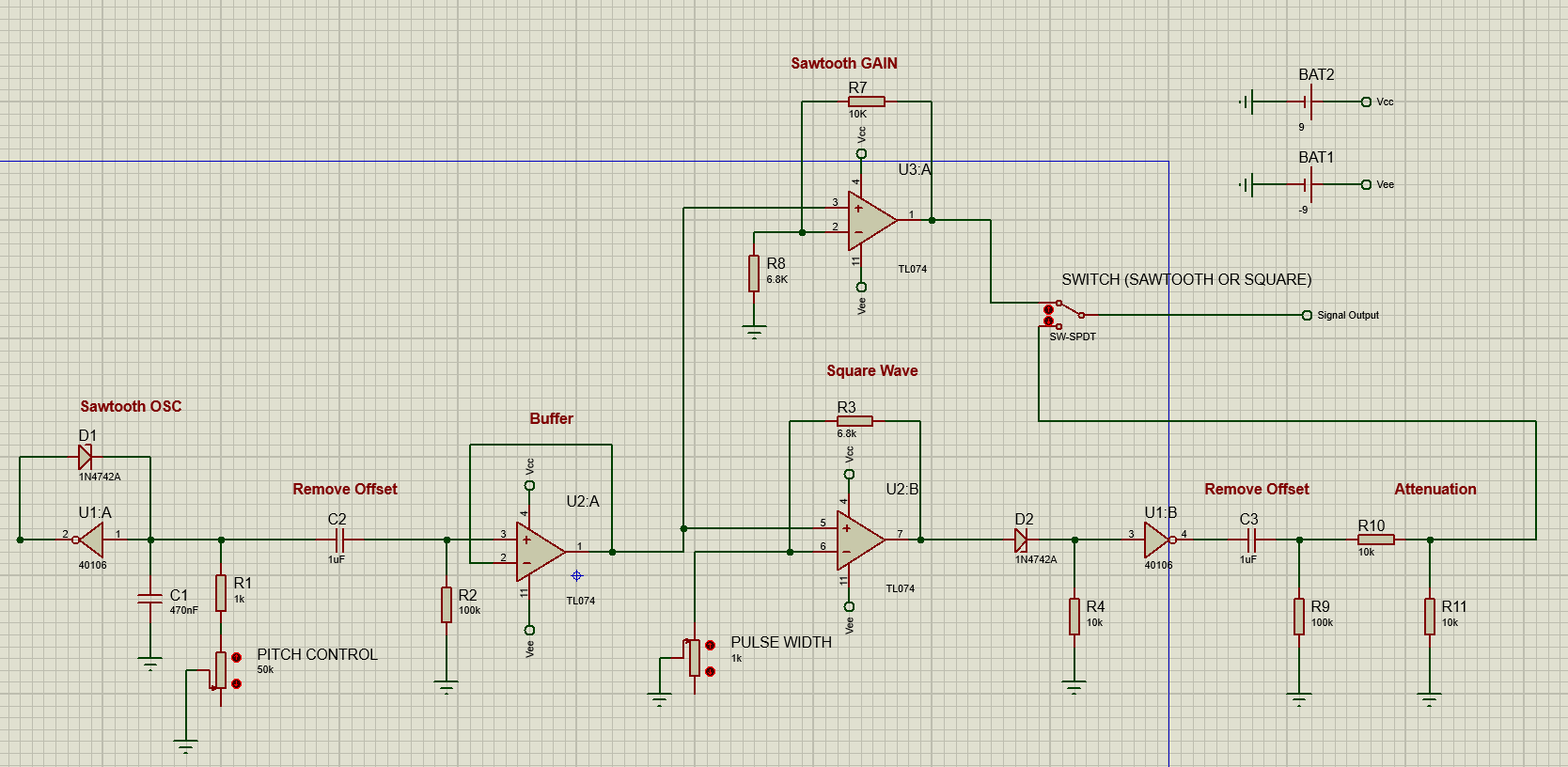Select the PULSE WIDTH potentiometer body

point(695,658)
